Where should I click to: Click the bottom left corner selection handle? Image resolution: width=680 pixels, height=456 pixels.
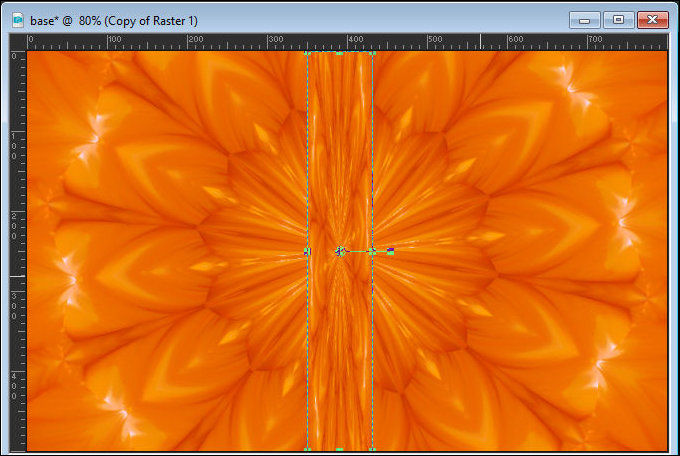(307, 450)
